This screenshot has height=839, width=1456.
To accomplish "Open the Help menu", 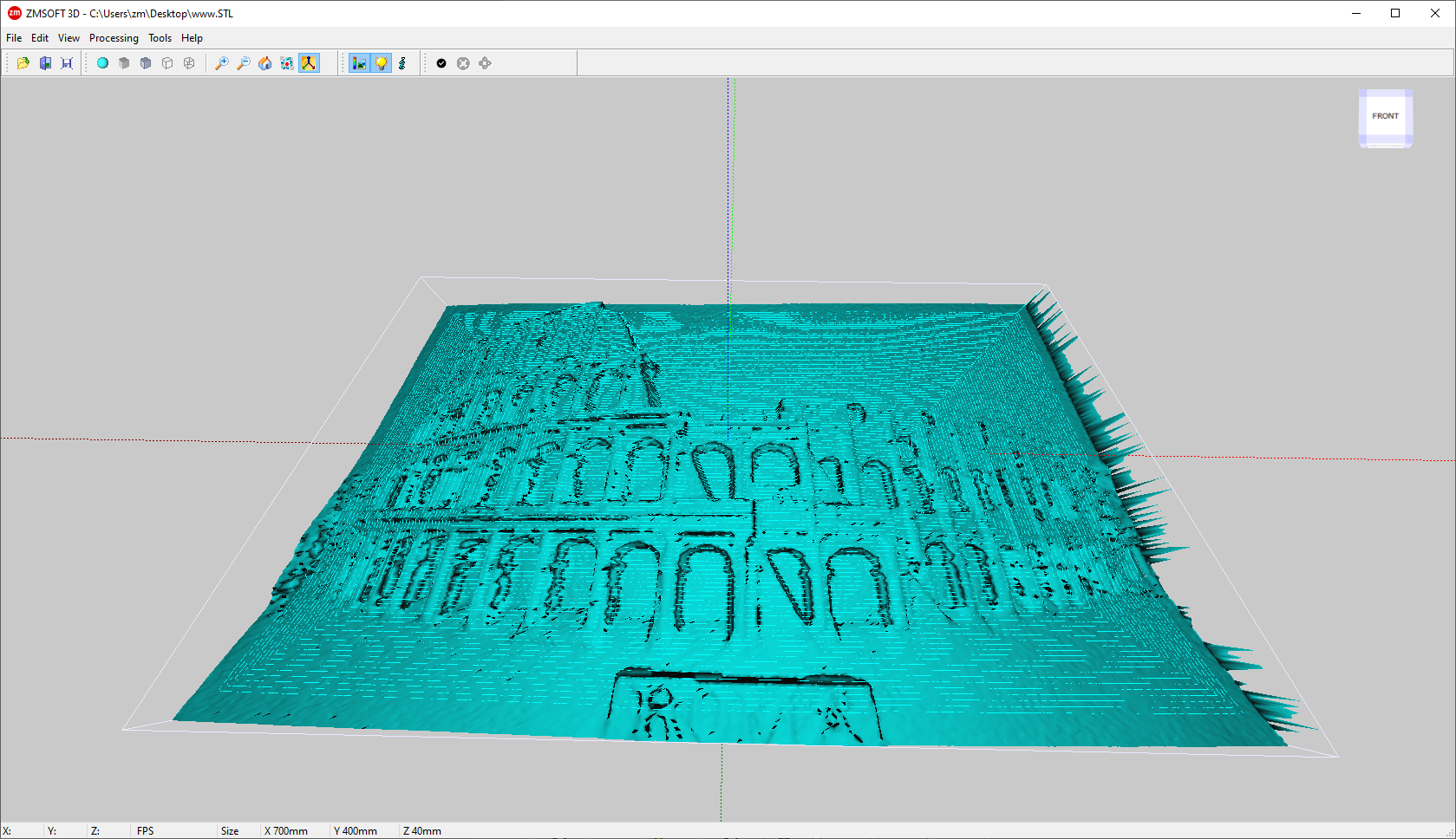I will coord(192,38).
